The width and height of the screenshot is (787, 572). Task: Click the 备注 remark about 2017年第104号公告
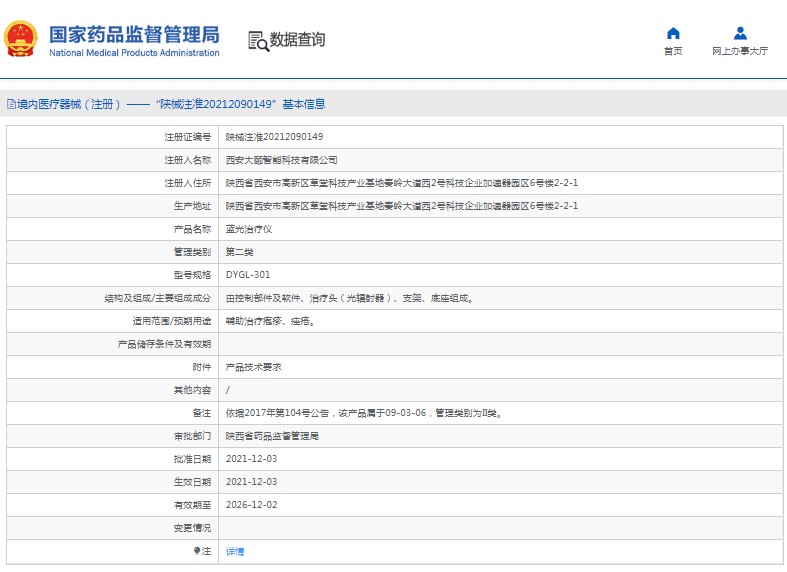pyautogui.click(x=364, y=413)
